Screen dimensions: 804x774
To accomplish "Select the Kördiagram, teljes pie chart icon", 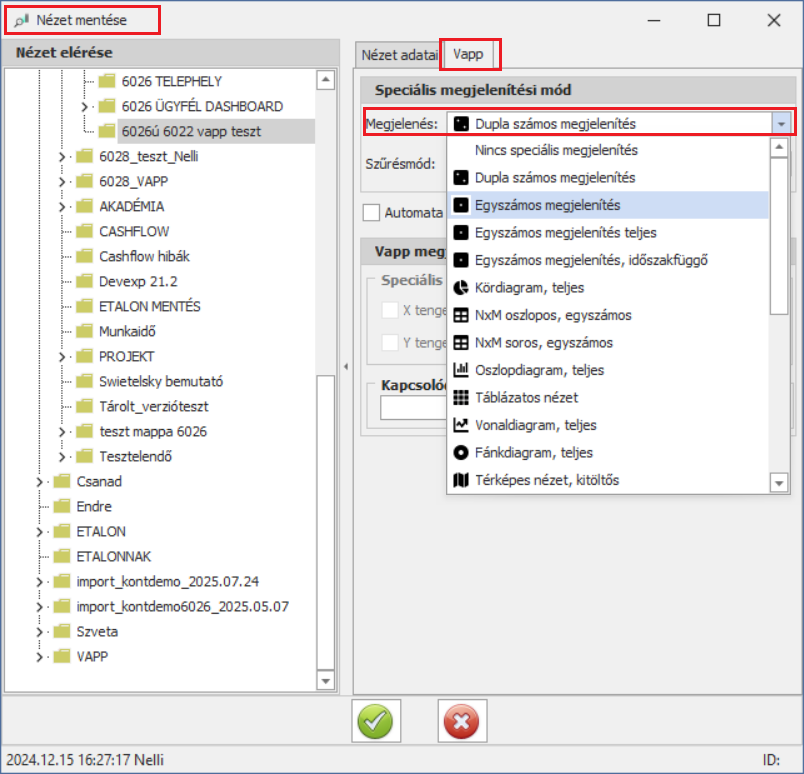I will pyautogui.click(x=461, y=288).
